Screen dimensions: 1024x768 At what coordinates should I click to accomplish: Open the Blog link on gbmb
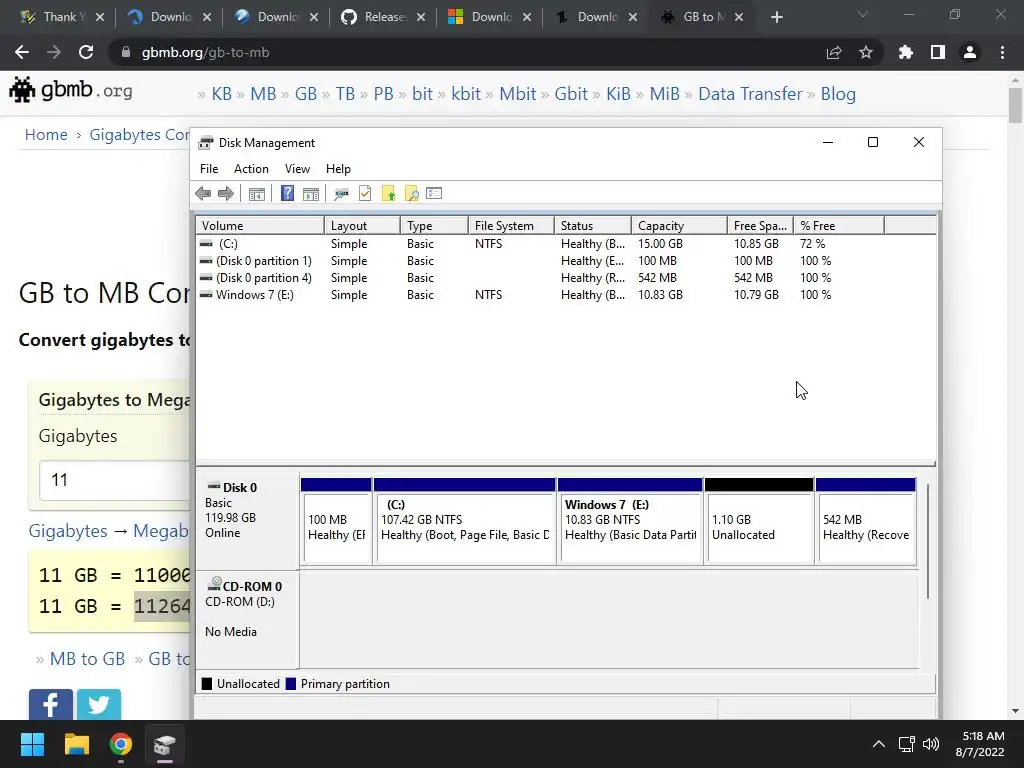pyautogui.click(x=838, y=94)
